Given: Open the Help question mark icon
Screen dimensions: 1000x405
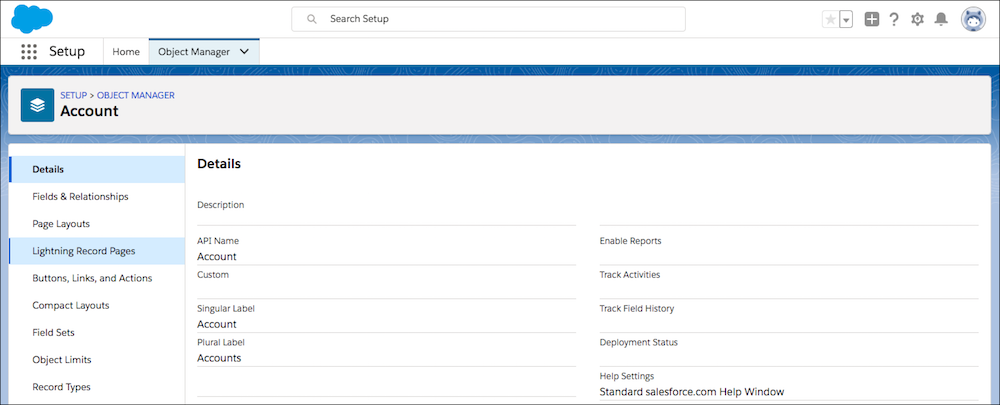Looking at the screenshot, I should 894,19.
